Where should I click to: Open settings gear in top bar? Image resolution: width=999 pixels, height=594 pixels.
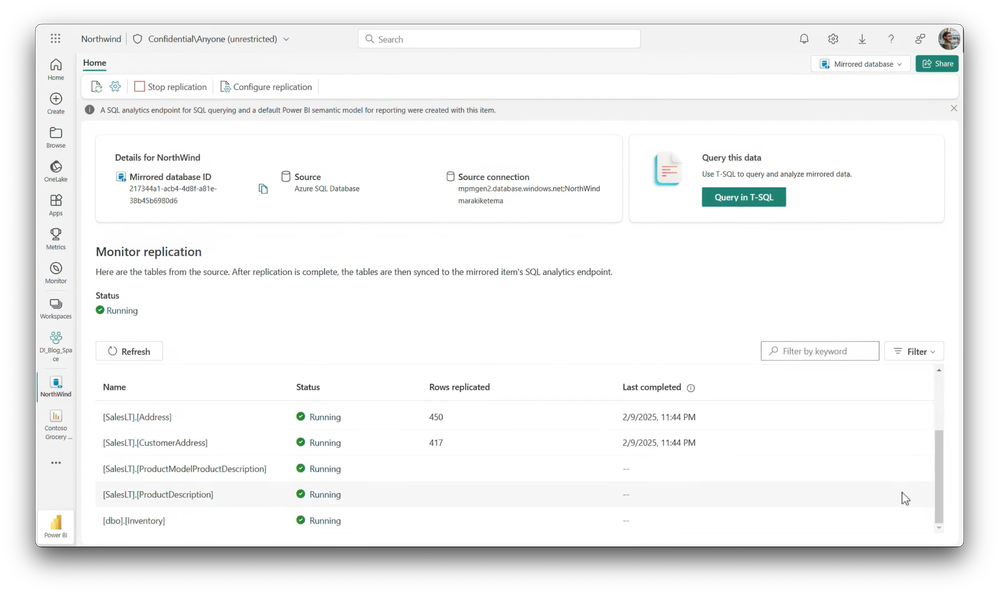[x=833, y=39]
